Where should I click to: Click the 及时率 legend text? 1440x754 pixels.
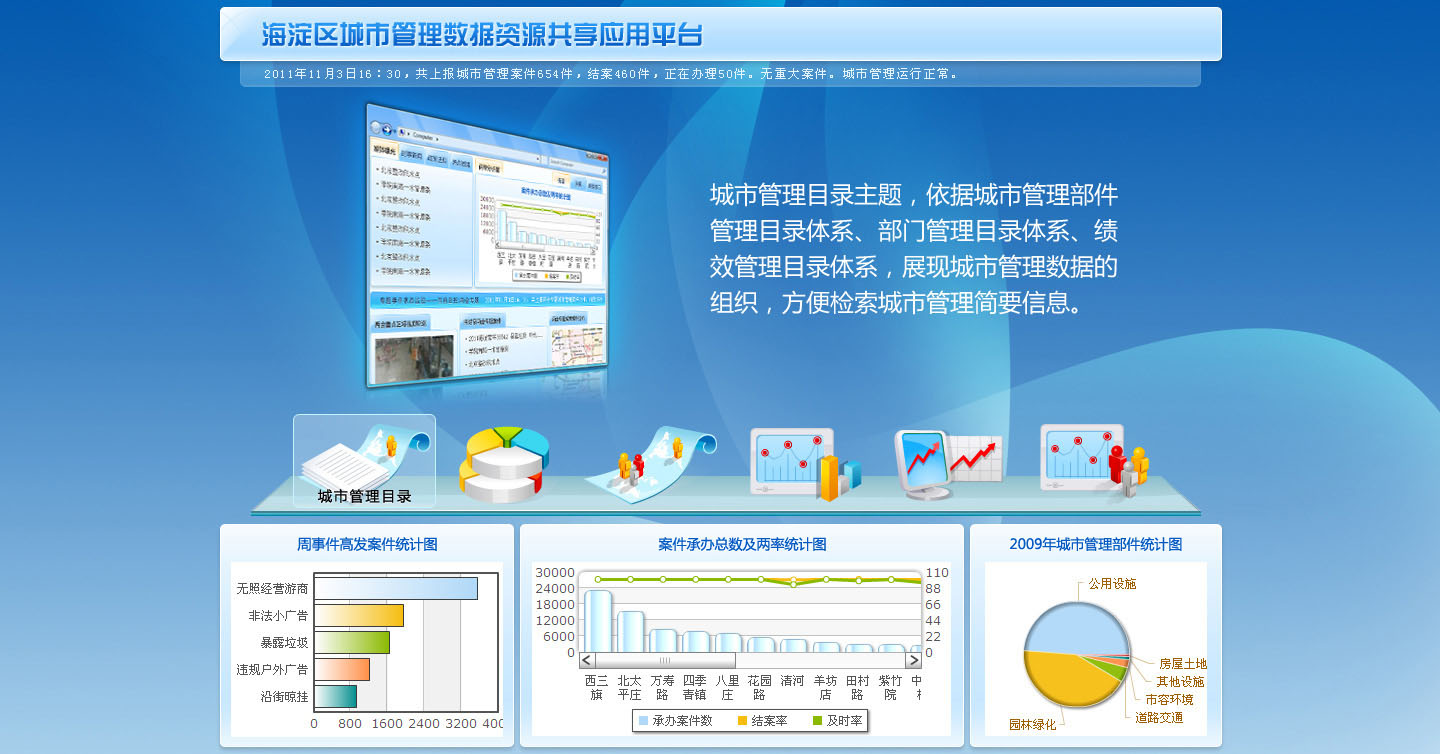tap(844, 721)
